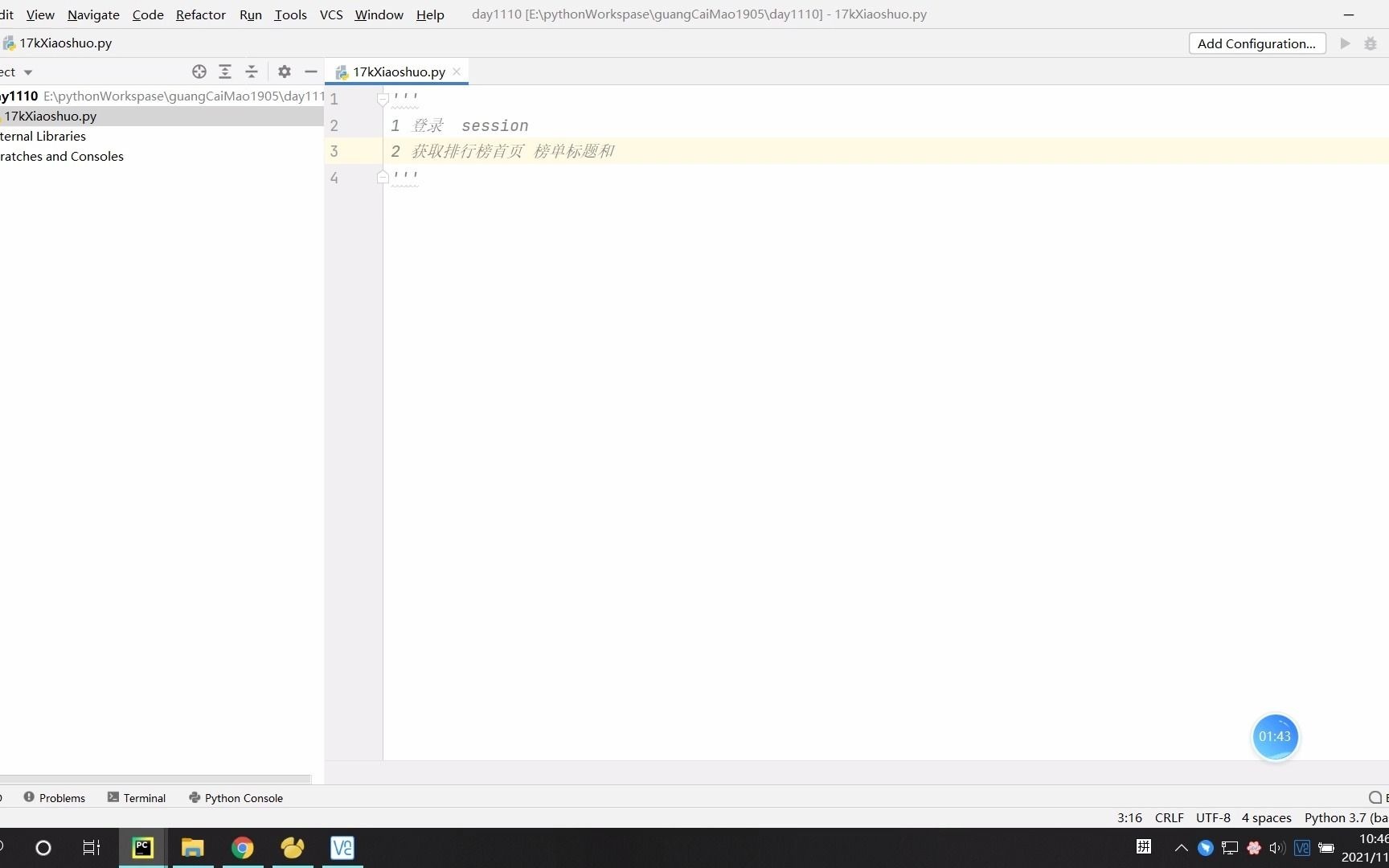Open File Explorer on taskbar
Viewport: 1389px width, 868px height.
tap(193, 848)
